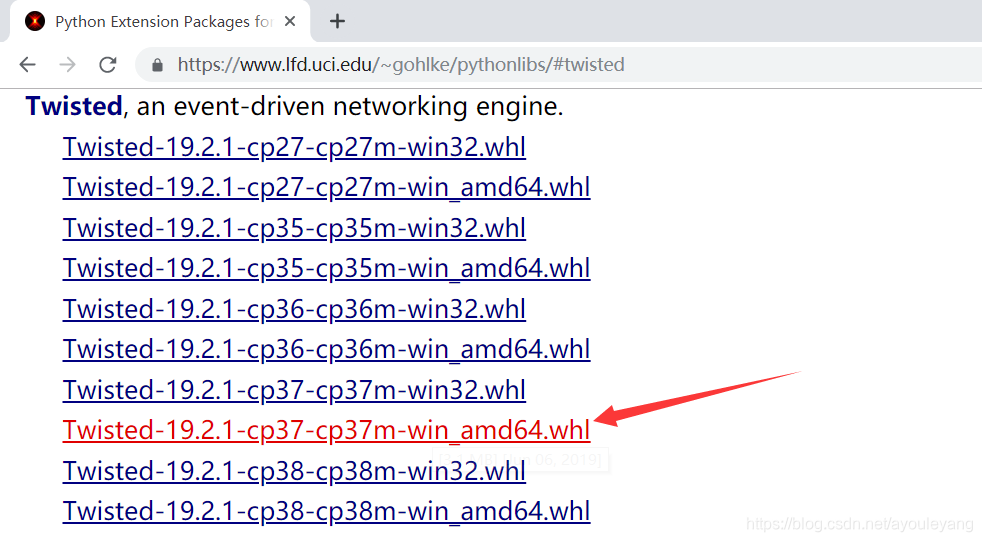Download Twisted cp36 win_amd64 wheel
Screen dimensions: 982x542
coord(326,350)
